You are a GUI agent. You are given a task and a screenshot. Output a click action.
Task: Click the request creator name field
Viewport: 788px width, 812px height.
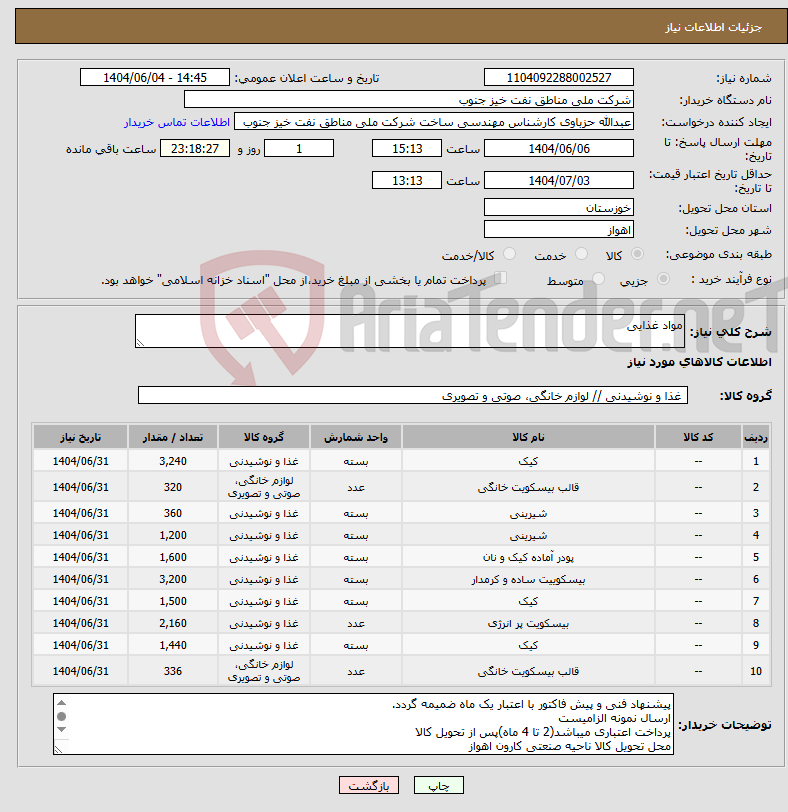(434, 122)
